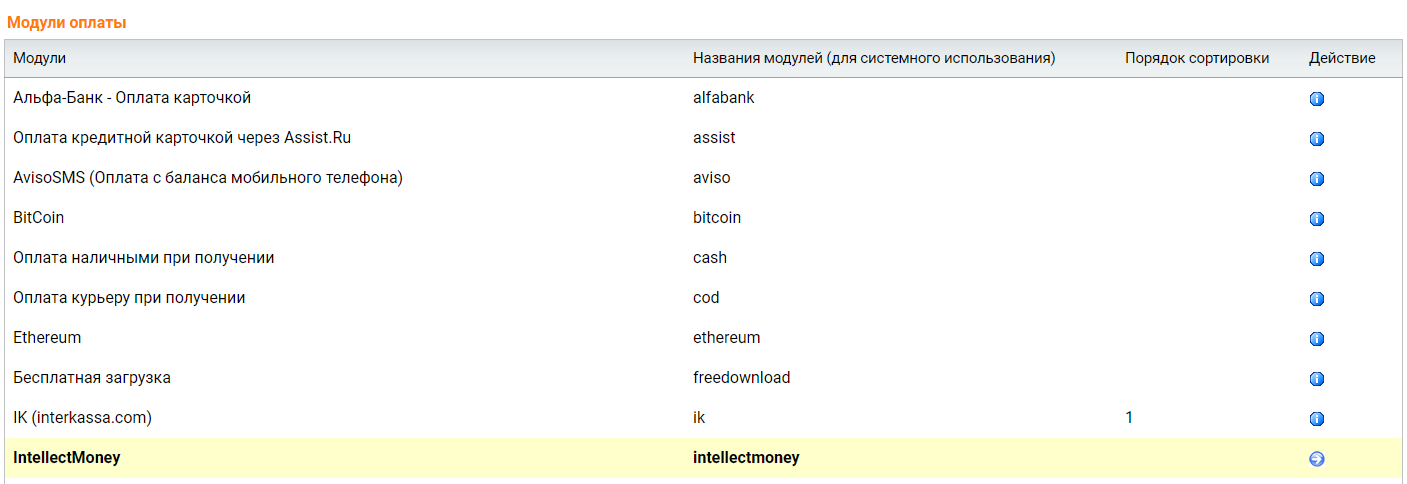Viewport: 1407px width, 484px height.
Task: Click info icon in BitCoin row
Action: pos(1316,219)
